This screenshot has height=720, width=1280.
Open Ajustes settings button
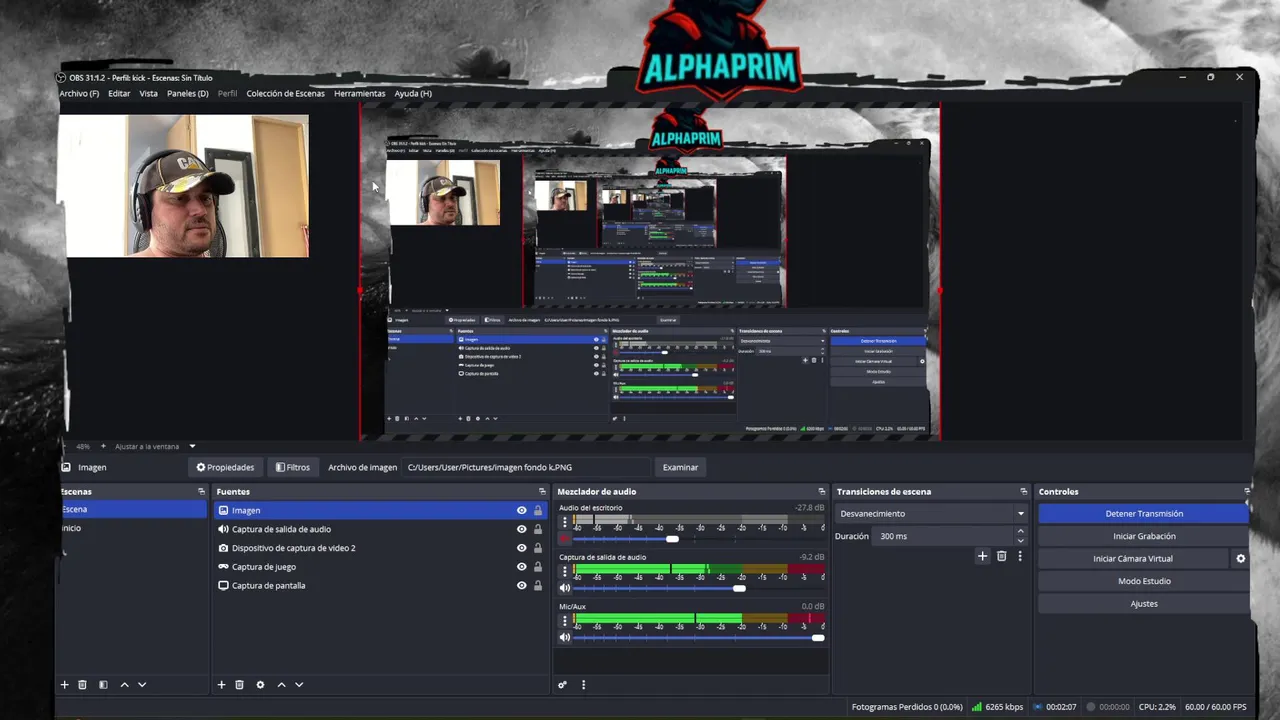[1144, 604]
